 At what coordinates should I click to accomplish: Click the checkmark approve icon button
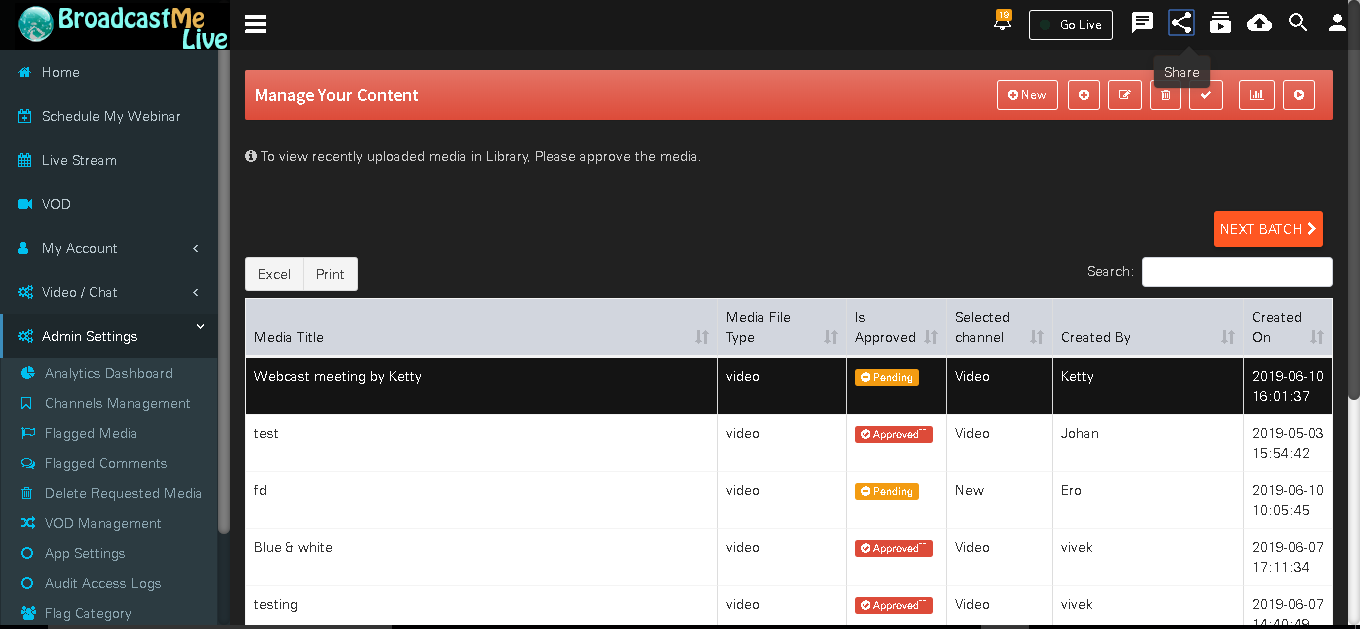tap(1206, 95)
